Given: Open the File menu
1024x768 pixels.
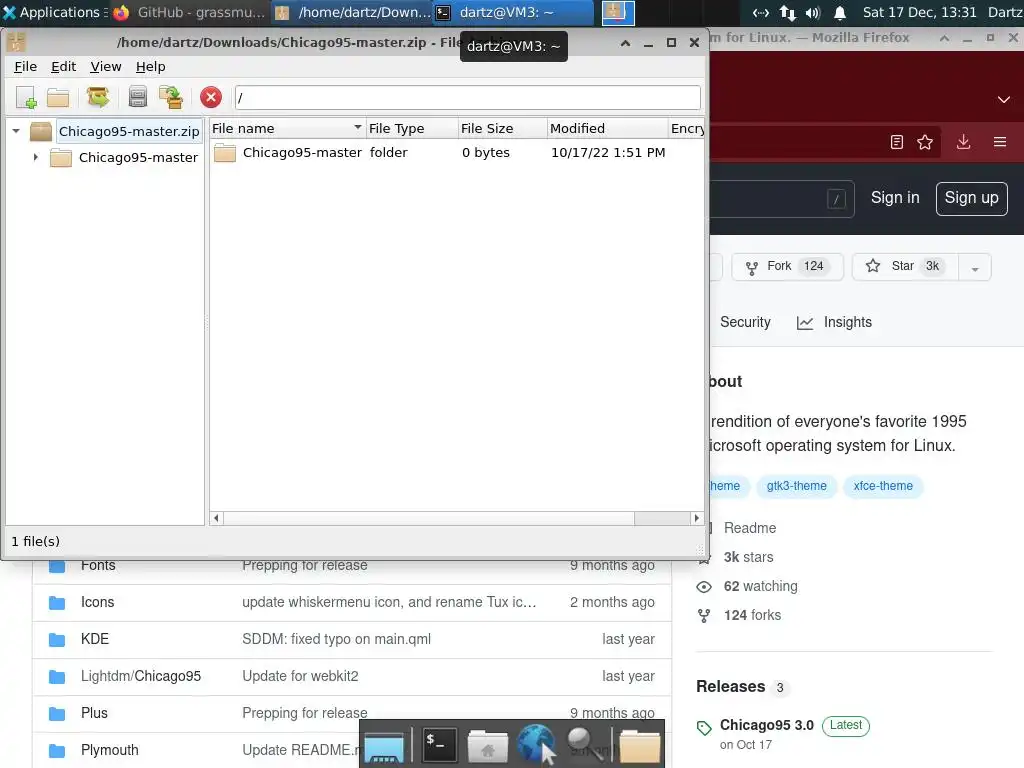Looking at the screenshot, I should 25,67.
